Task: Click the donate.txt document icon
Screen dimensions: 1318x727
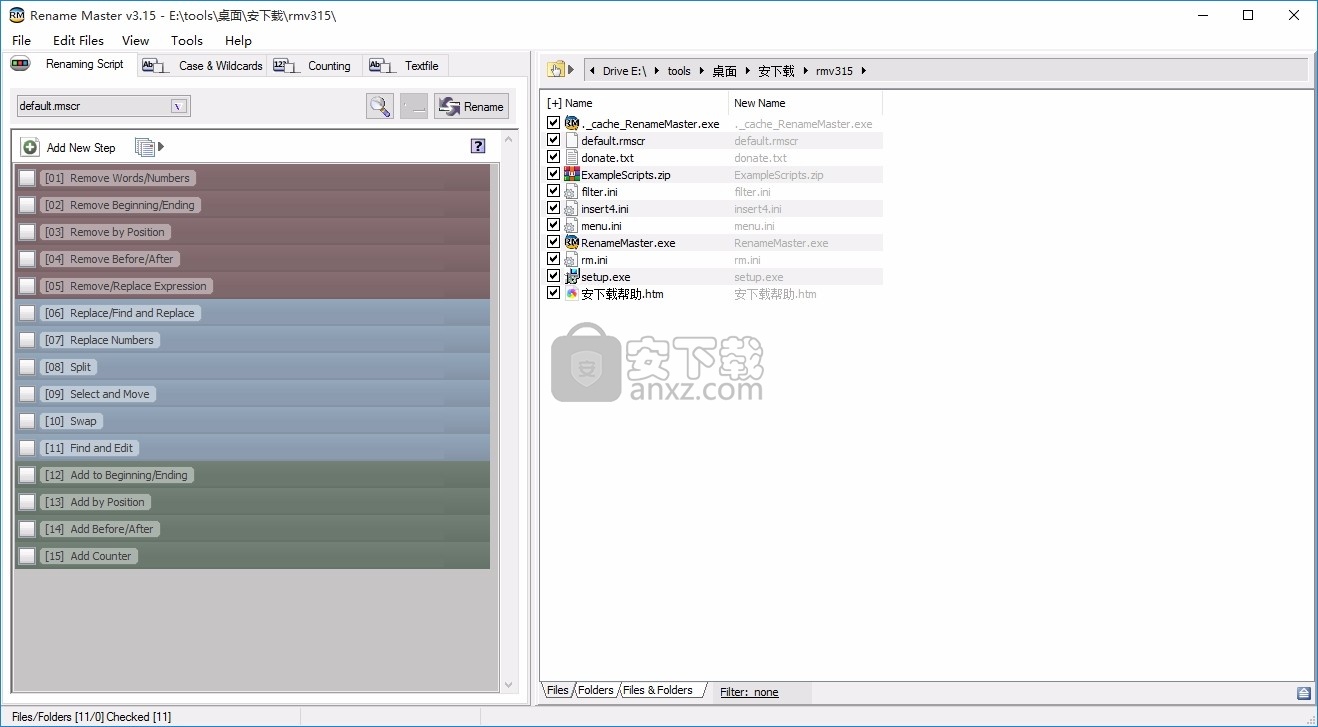Action: click(572, 157)
